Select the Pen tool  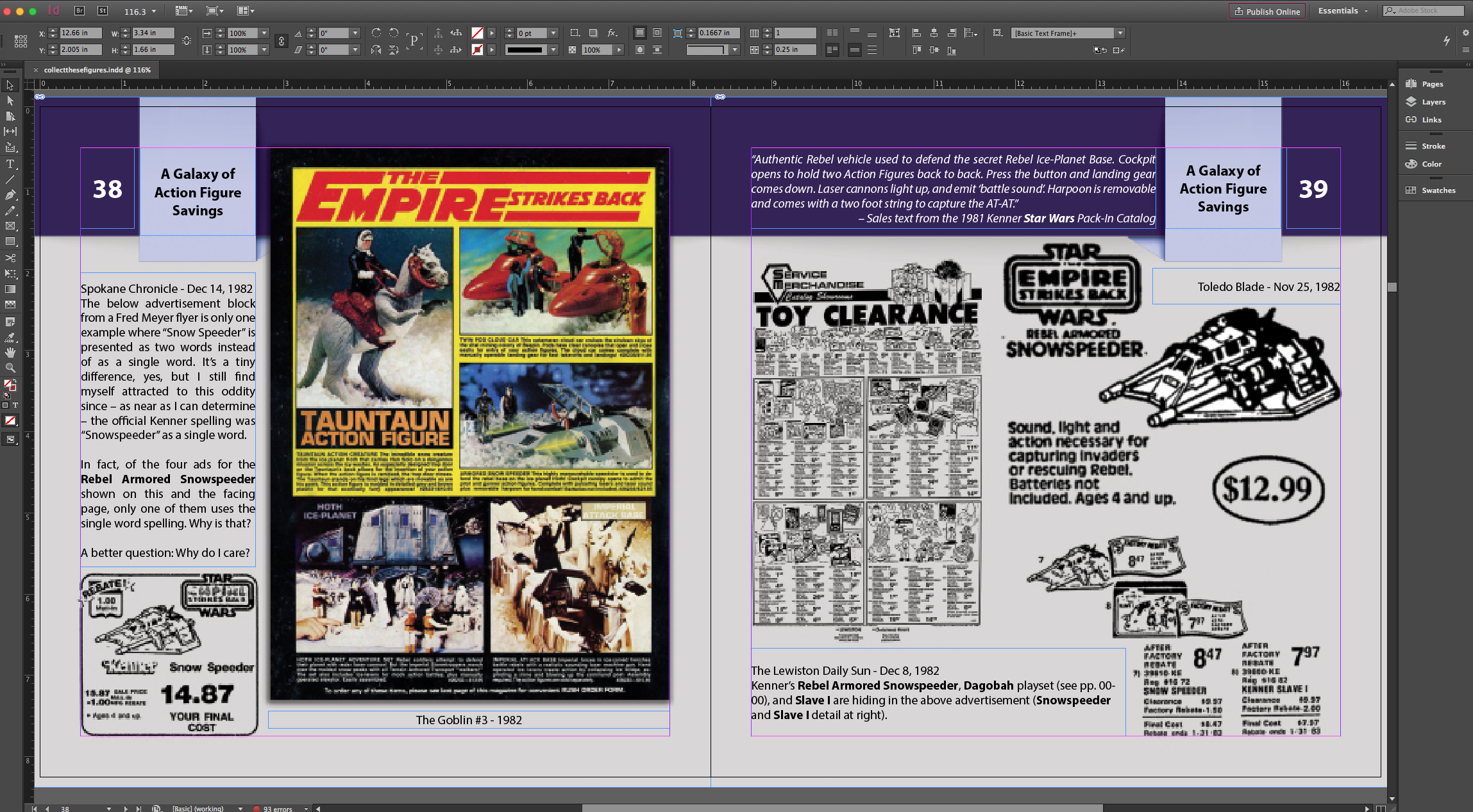tap(10, 195)
